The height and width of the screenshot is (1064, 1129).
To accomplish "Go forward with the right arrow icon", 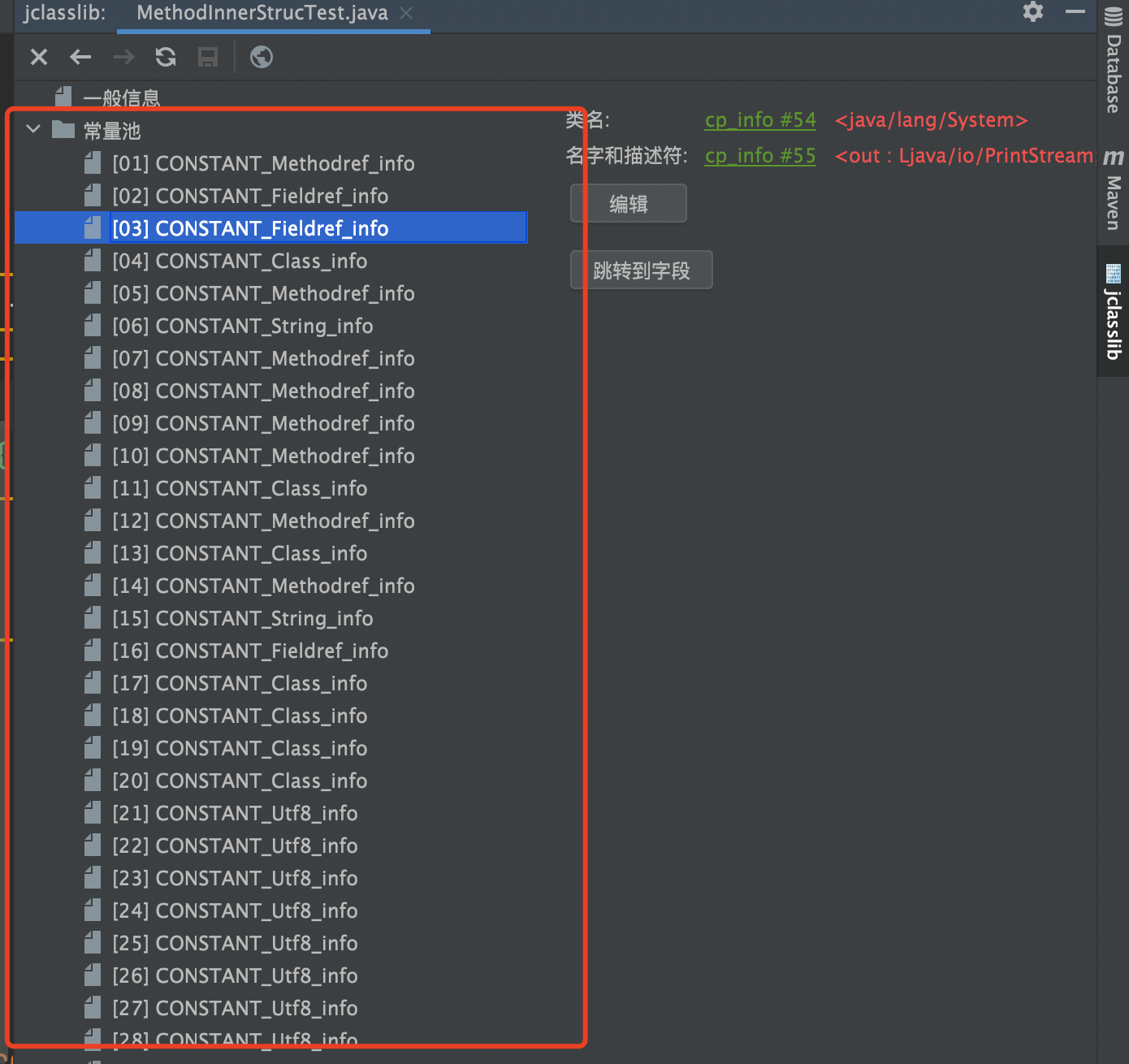I will pyautogui.click(x=123, y=57).
